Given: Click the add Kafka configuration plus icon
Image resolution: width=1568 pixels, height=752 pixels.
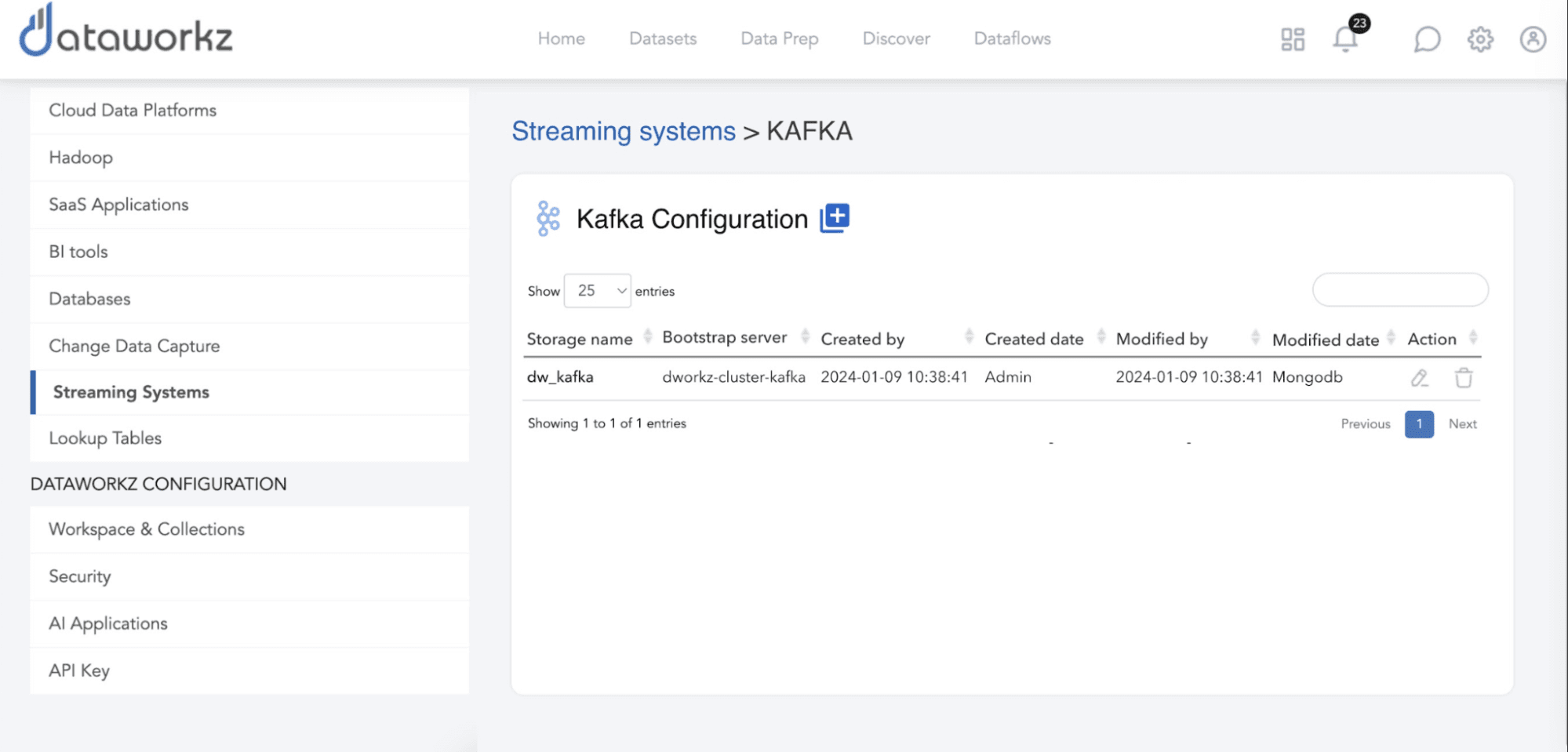Looking at the screenshot, I should coord(835,218).
